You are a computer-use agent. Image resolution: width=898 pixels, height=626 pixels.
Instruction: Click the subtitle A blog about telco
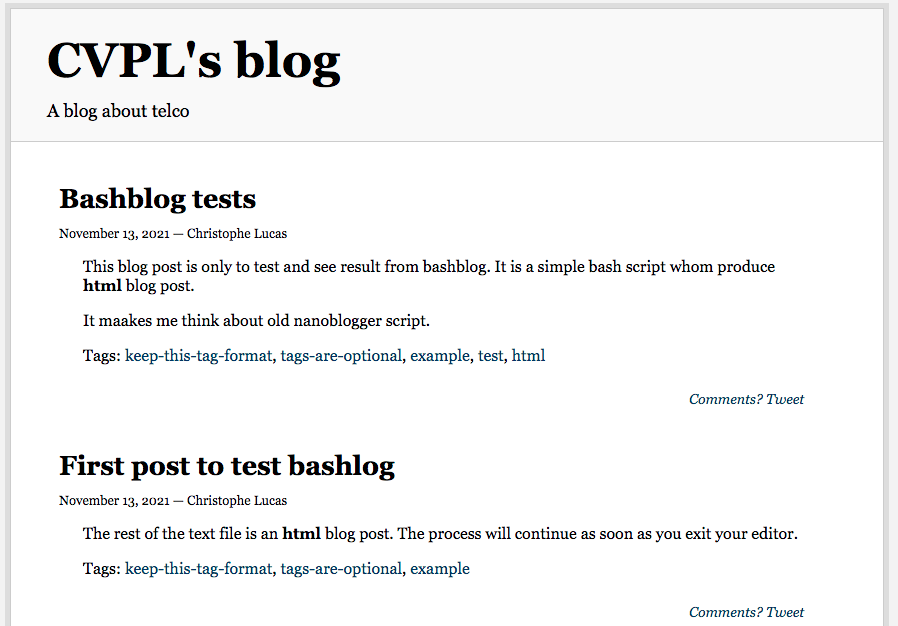pyautogui.click(x=118, y=111)
